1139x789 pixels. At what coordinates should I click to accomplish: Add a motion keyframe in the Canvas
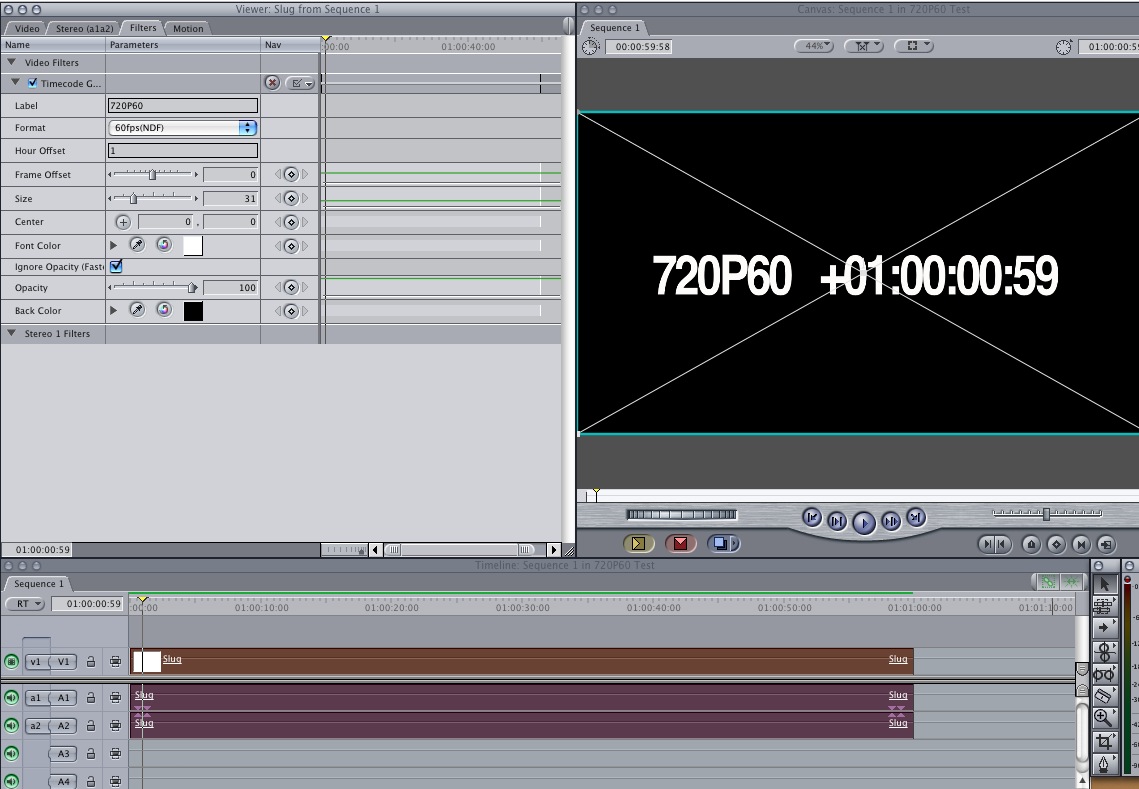click(x=1056, y=543)
